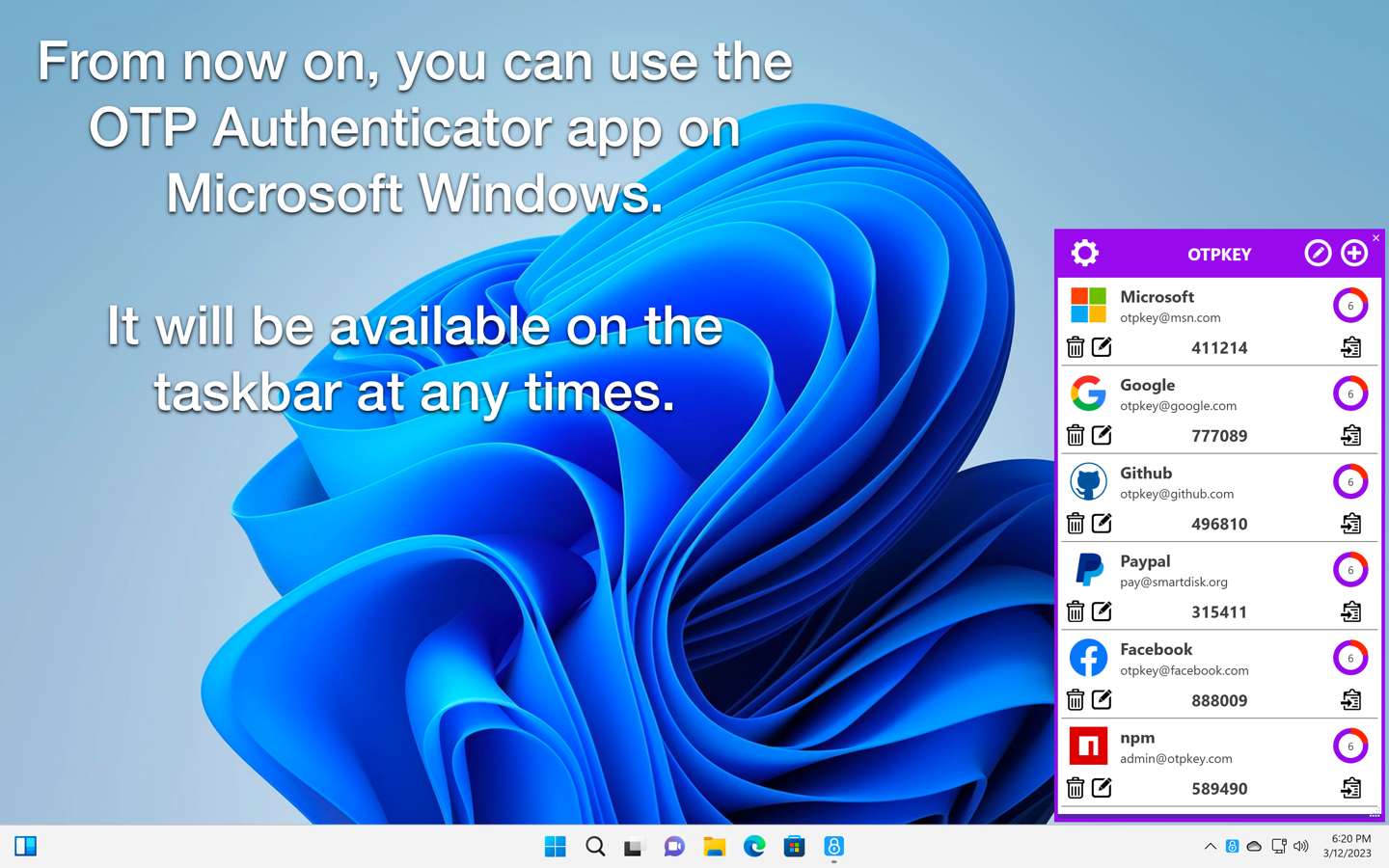The height and width of the screenshot is (868, 1389).
Task: Open the Chat app from taskbar
Action: (x=674, y=847)
